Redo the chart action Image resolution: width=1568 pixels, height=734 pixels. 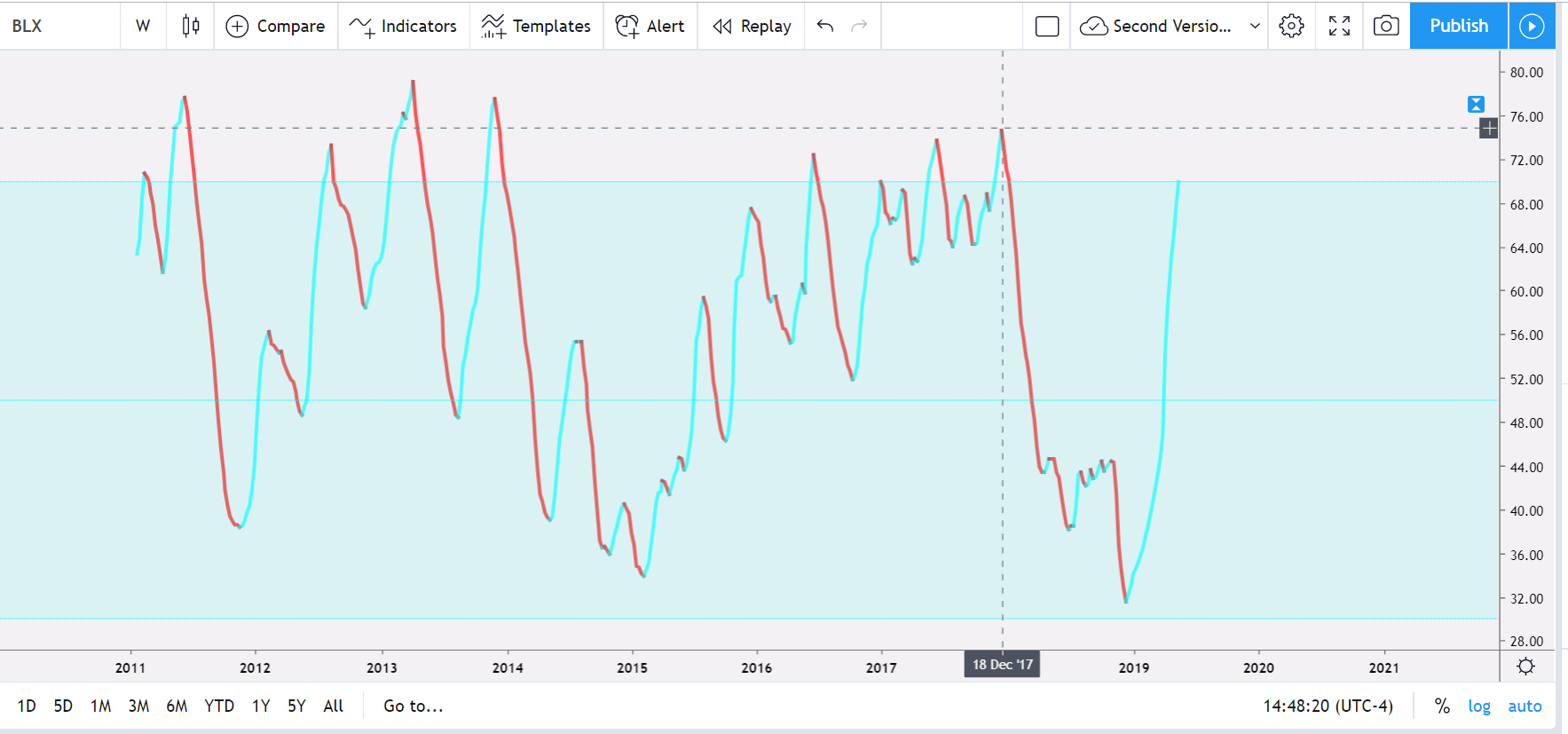click(x=859, y=26)
